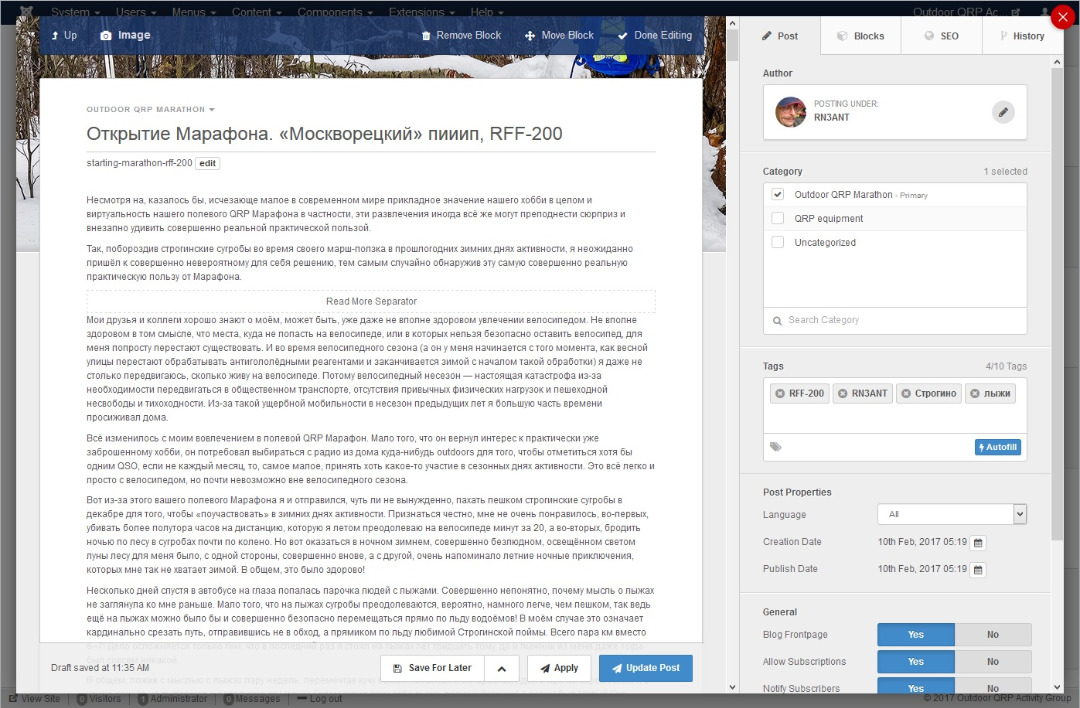The height and width of the screenshot is (708, 1080).
Task: Click Done Editing in block toolbar
Action: (x=654, y=35)
